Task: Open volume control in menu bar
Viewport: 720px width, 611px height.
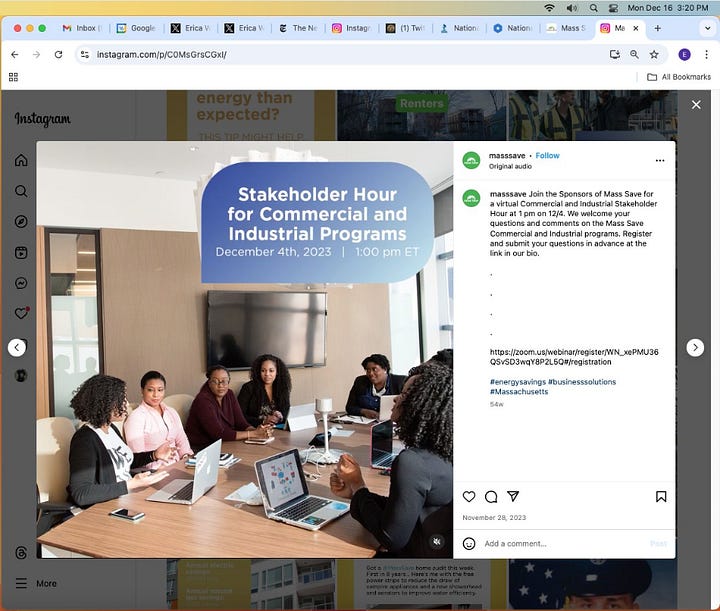Action: tap(572, 8)
